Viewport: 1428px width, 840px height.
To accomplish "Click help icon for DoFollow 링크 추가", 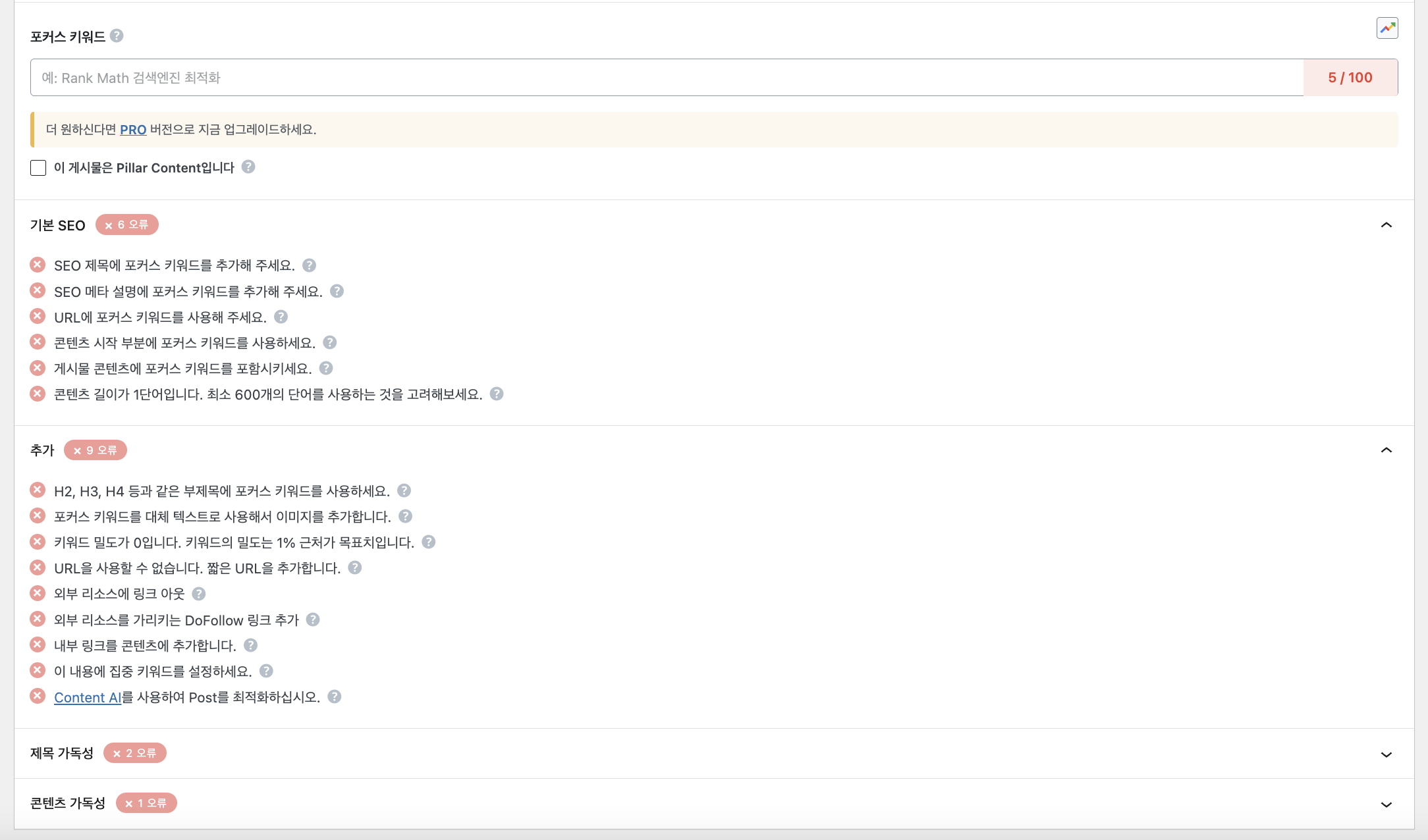I will (x=313, y=619).
